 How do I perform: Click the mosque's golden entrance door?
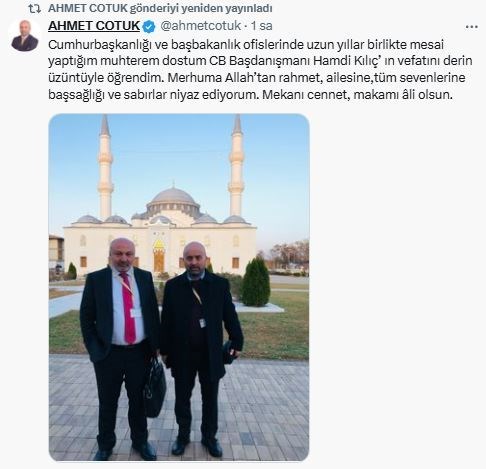pos(159,258)
